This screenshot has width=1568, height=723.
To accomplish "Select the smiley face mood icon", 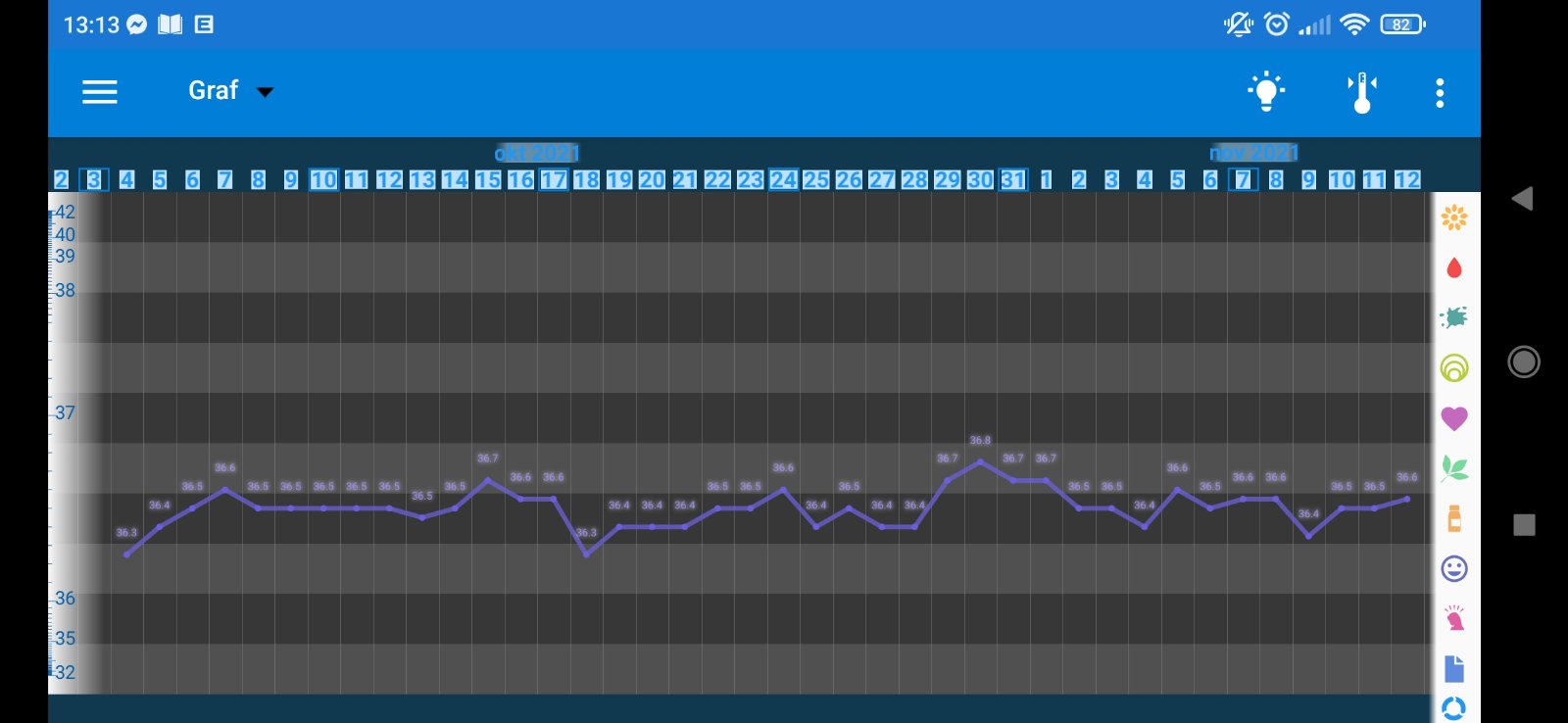I will 1454,568.
